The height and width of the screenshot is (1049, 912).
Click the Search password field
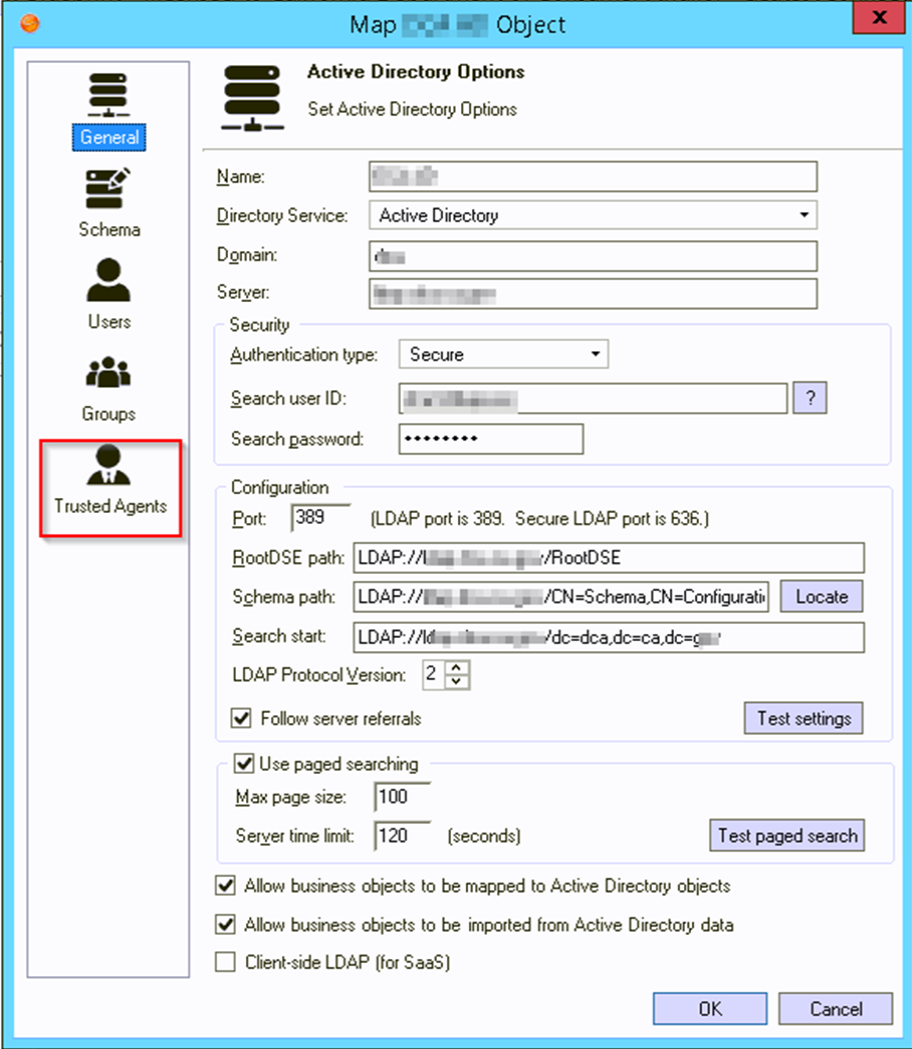coord(490,439)
